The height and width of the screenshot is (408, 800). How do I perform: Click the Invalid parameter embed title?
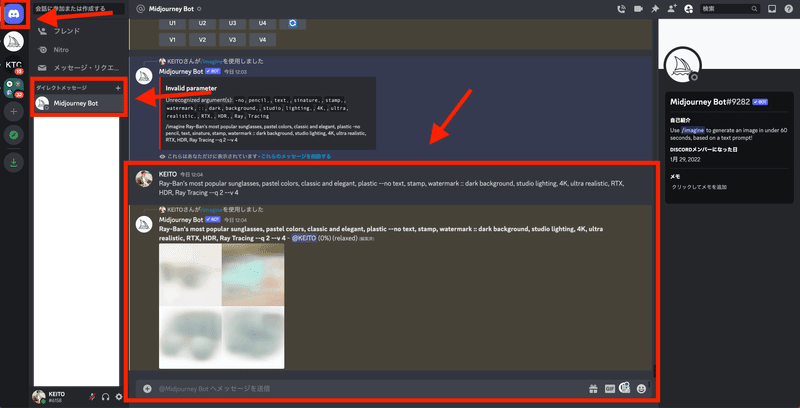click(191, 88)
